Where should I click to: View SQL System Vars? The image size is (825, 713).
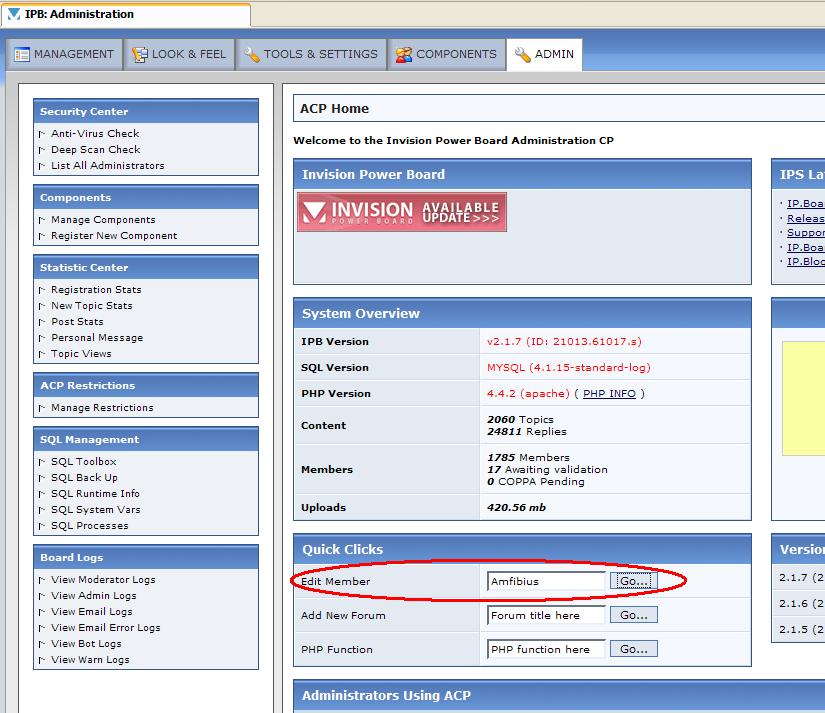coord(96,510)
